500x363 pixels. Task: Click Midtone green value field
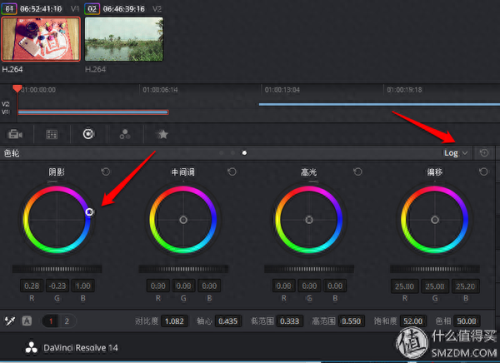(x=184, y=286)
